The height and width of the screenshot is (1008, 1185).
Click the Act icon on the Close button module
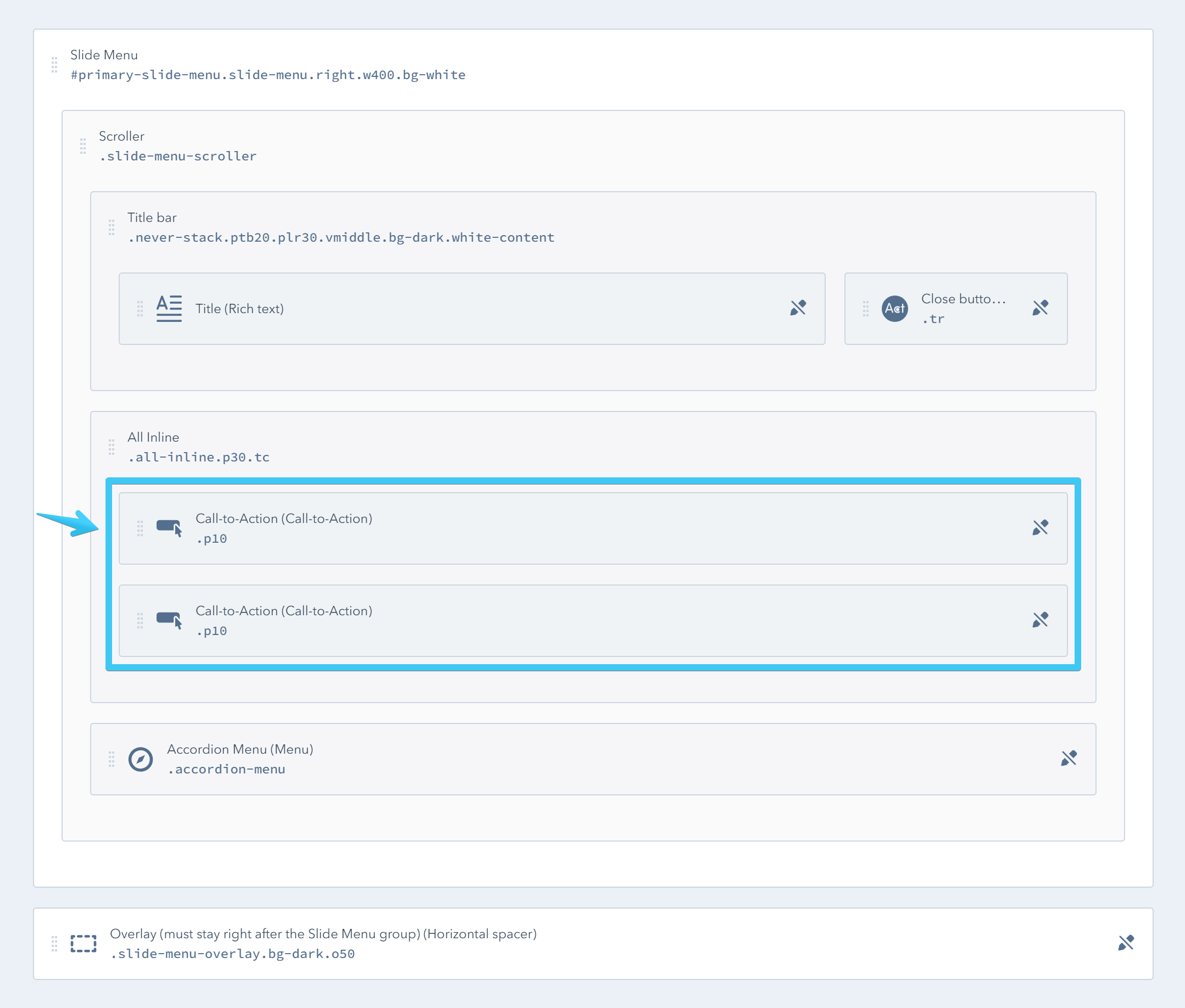[x=895, y=308]
